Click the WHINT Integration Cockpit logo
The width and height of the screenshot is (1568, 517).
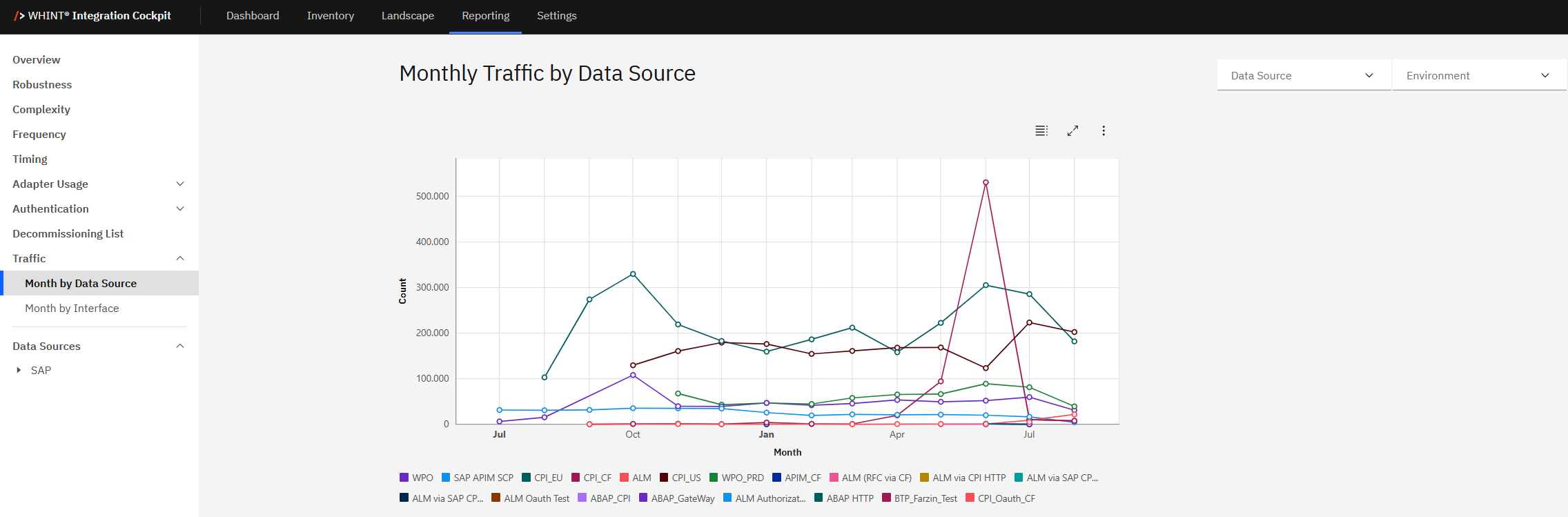coord(92,16)
